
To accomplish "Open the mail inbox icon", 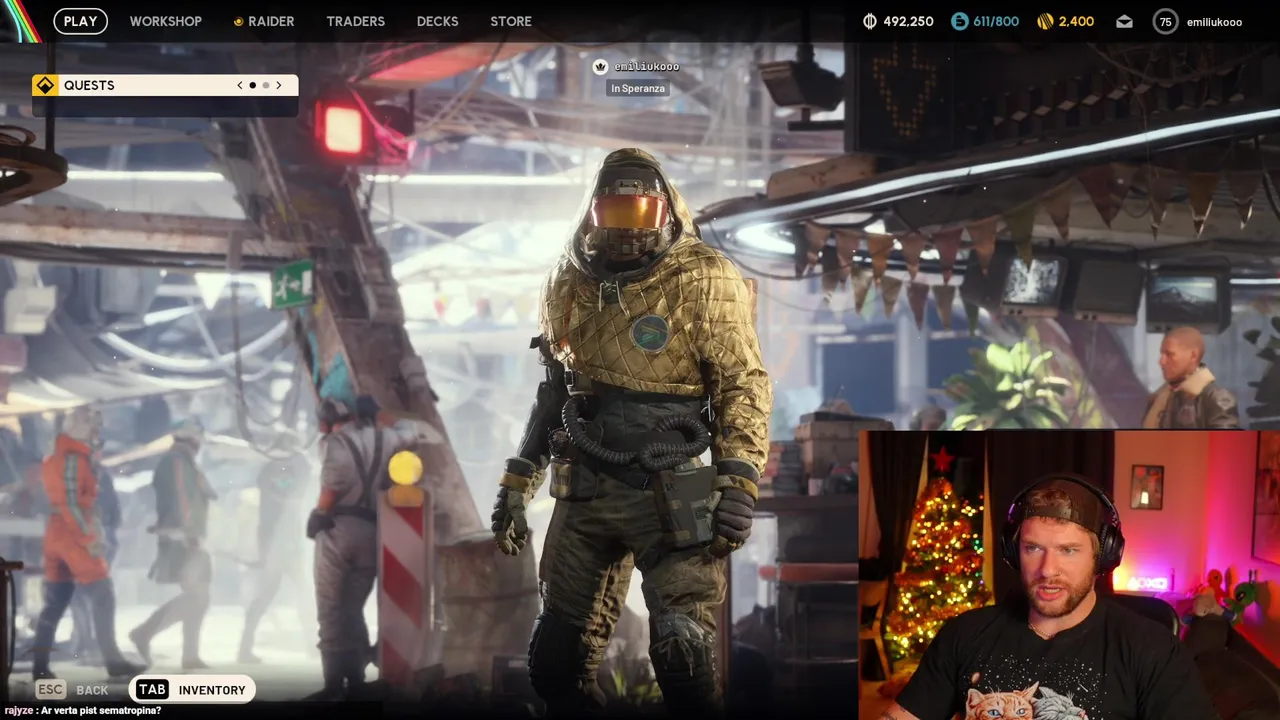I will [1124, 21].
